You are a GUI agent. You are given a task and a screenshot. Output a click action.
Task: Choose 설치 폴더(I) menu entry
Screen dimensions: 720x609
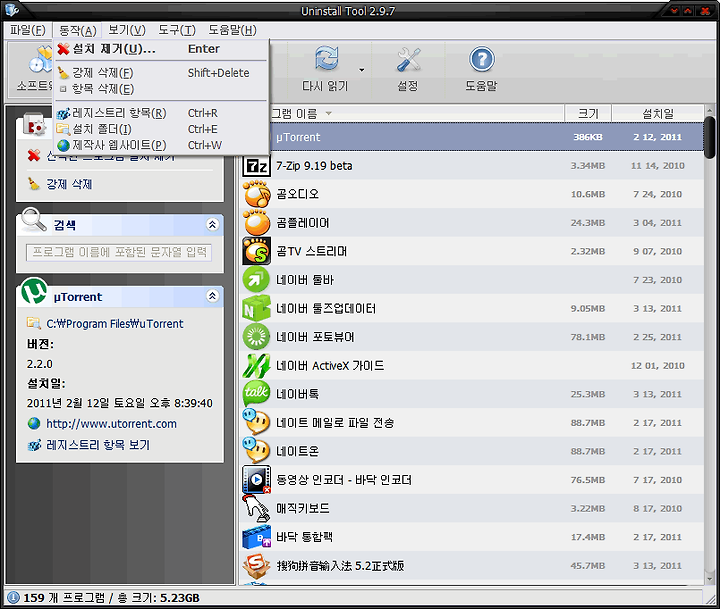pyautogui.click(x=161, y=129)
